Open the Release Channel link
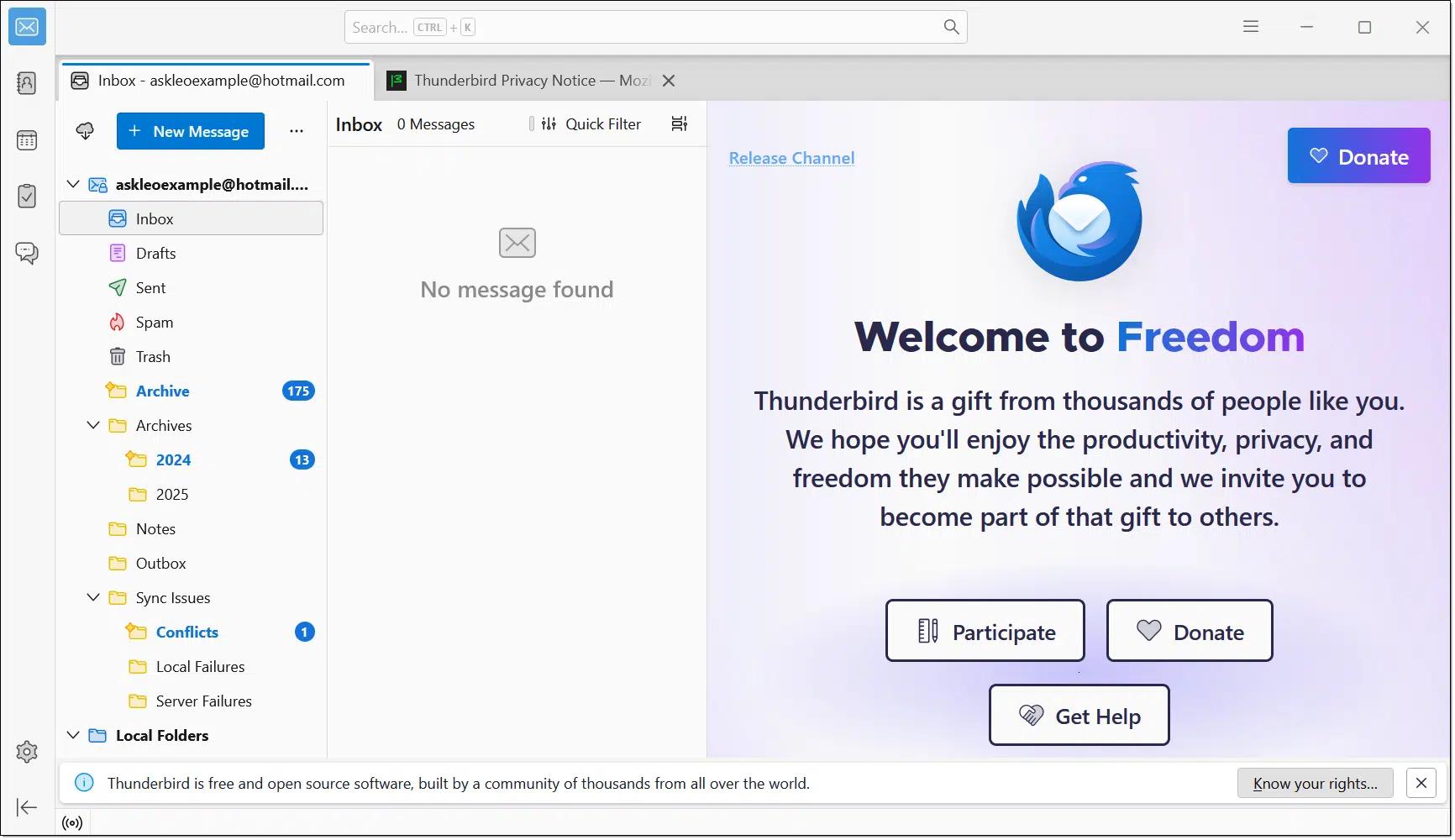The width and height of the screenshot is (1455, 840). 791,158
